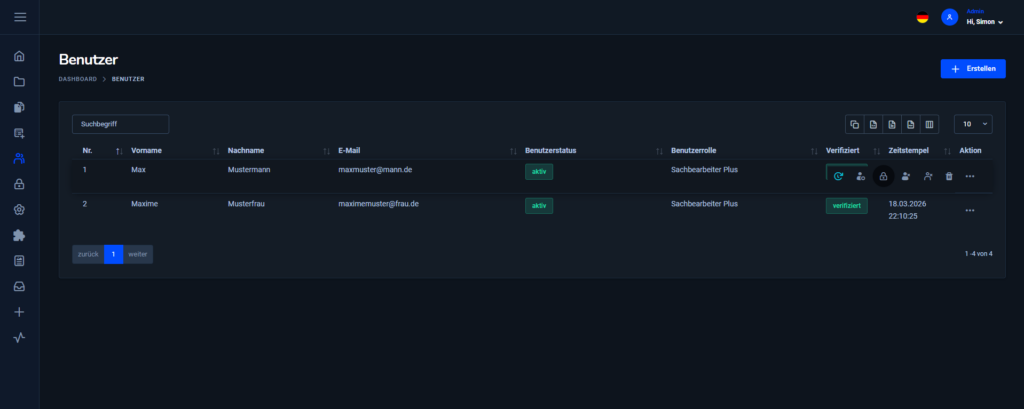Click the outlined user icon for Max

928,176
